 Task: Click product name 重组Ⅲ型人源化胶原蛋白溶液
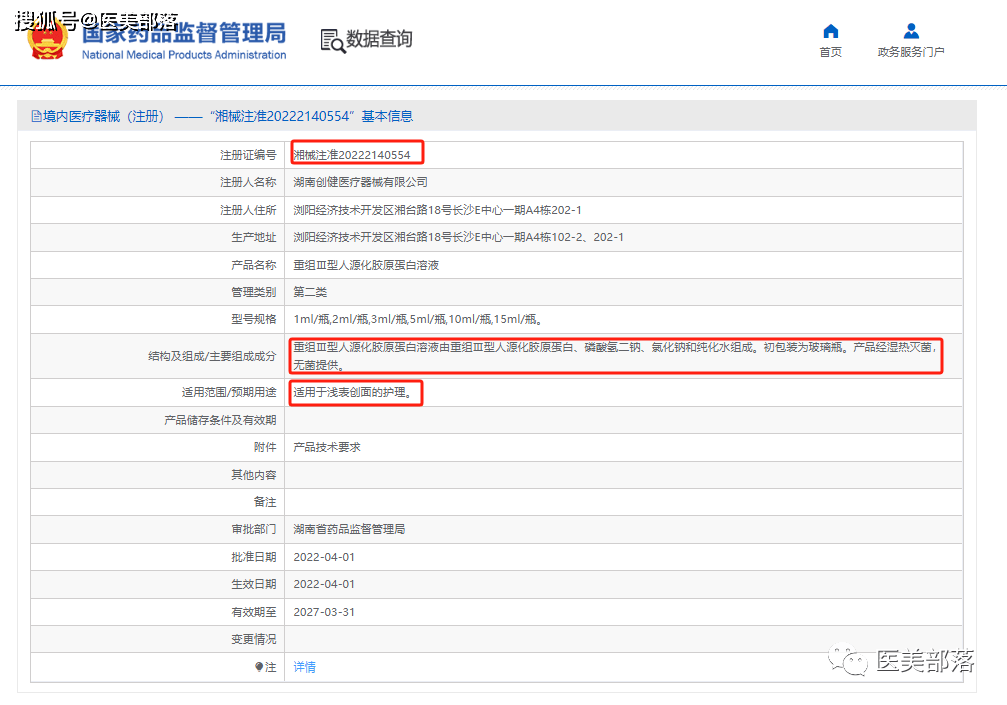[366, 265]
